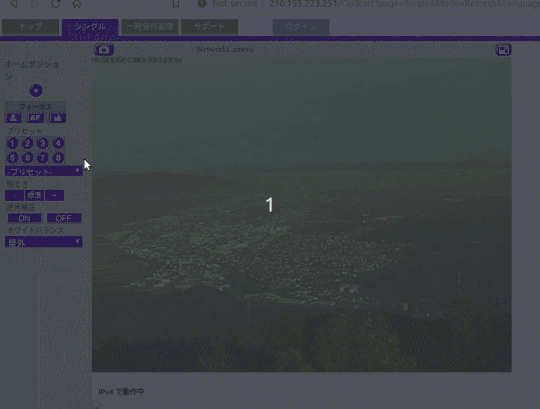Reload the page with the refresh icon

[55, 4]
